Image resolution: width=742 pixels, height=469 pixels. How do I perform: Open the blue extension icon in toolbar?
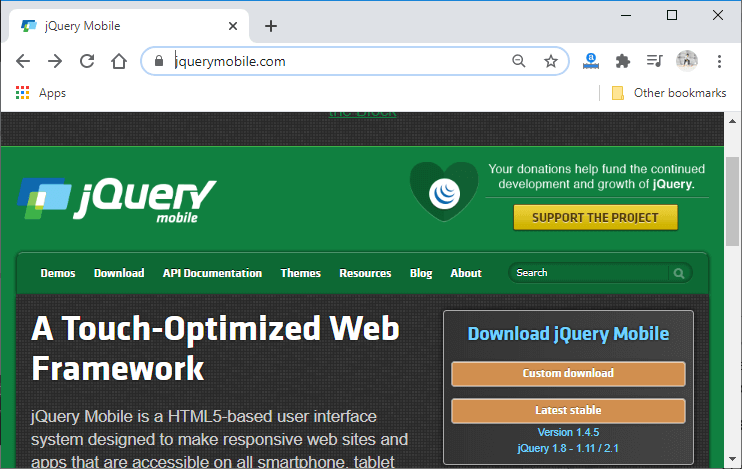click(591, 61)
